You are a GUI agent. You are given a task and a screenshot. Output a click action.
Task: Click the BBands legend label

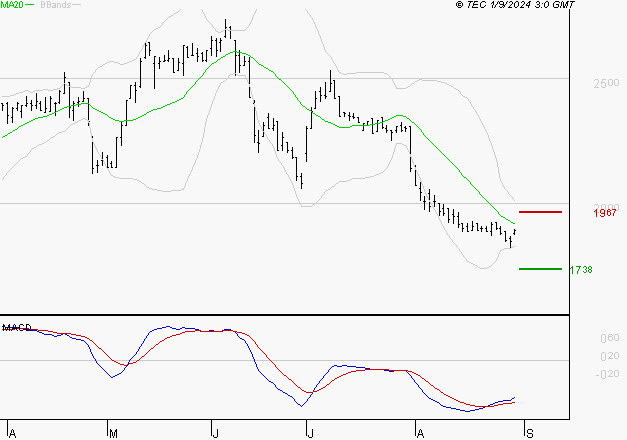56,5
